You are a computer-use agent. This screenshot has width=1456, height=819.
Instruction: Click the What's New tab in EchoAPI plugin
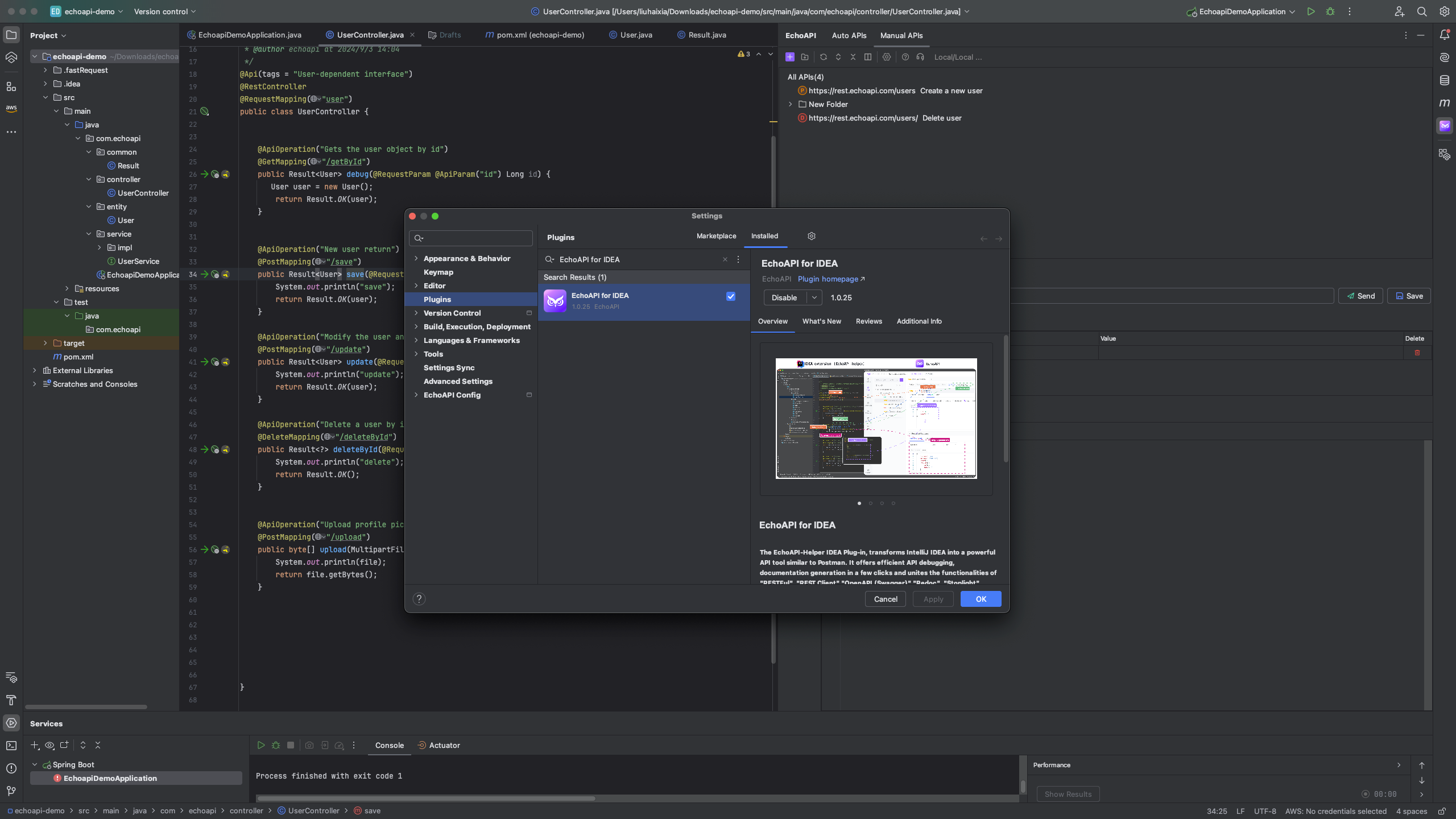[x=821, y=322]
